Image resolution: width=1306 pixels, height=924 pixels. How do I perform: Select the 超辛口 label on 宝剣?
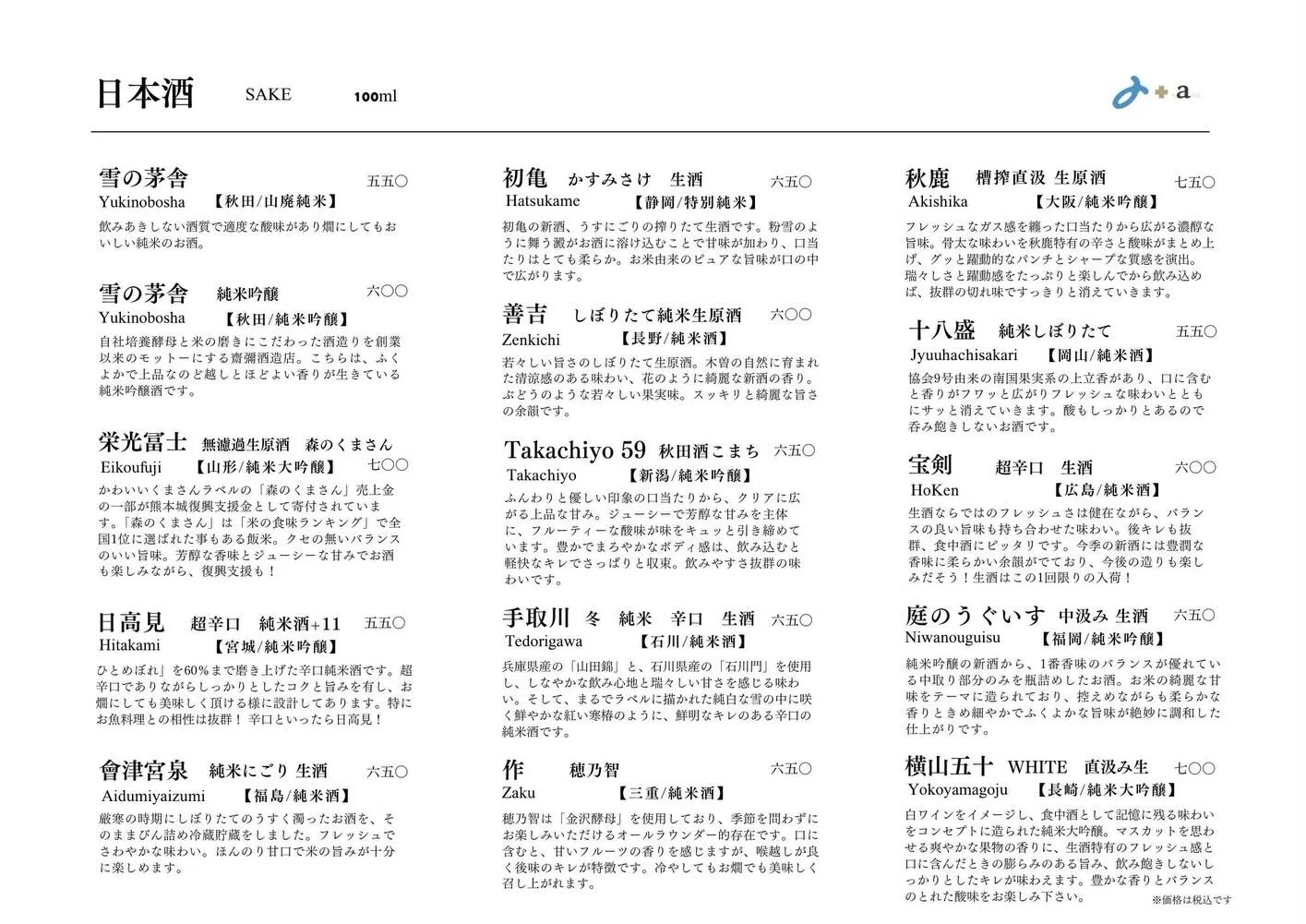pos(1021,467)
